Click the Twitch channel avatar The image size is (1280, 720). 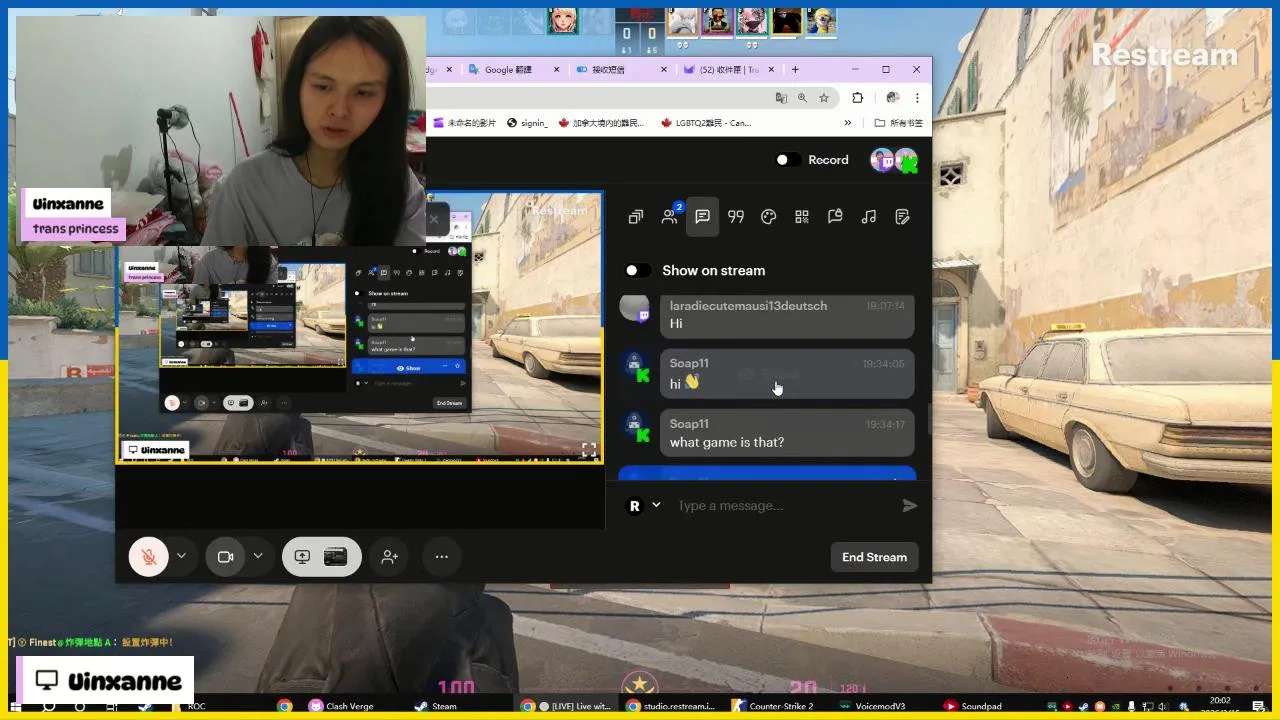pos(882,160)
